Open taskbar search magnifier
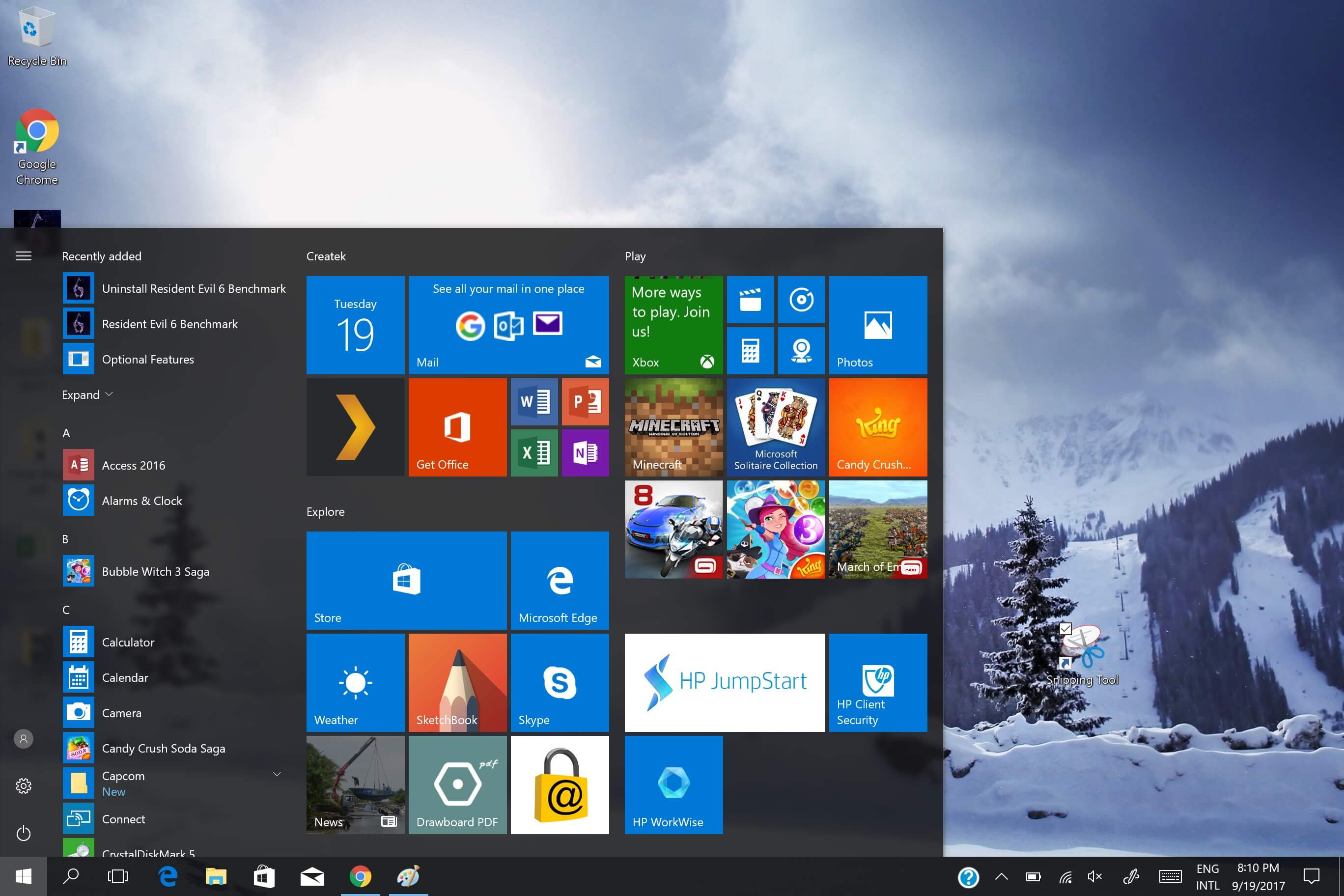The width and height of the screenshot is (1344, 896). click(71, 876)
